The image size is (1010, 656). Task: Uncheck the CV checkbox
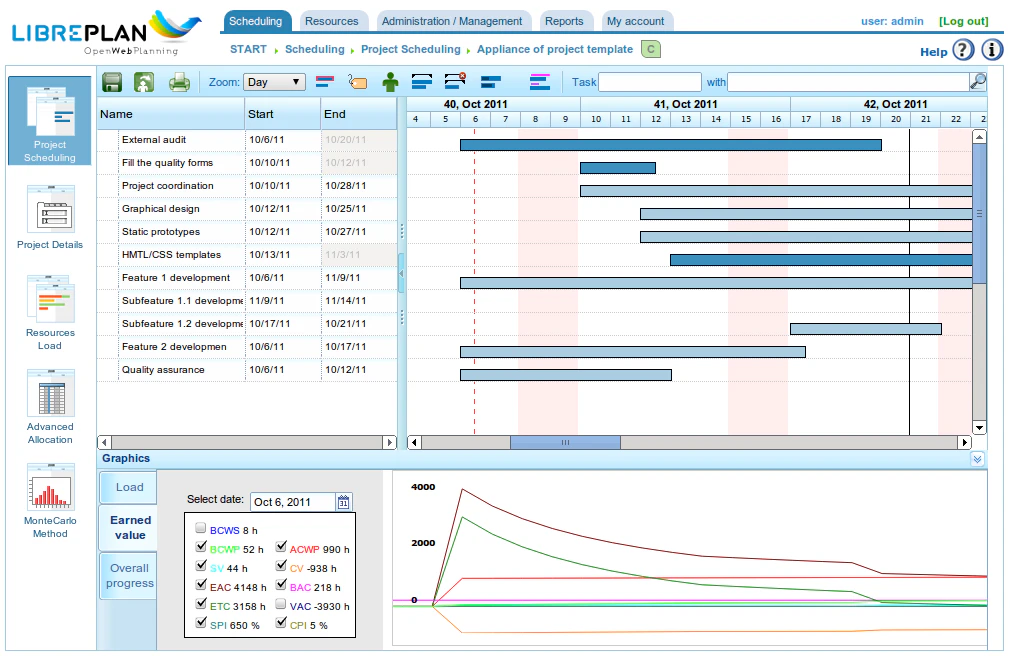tap(281, 566)
